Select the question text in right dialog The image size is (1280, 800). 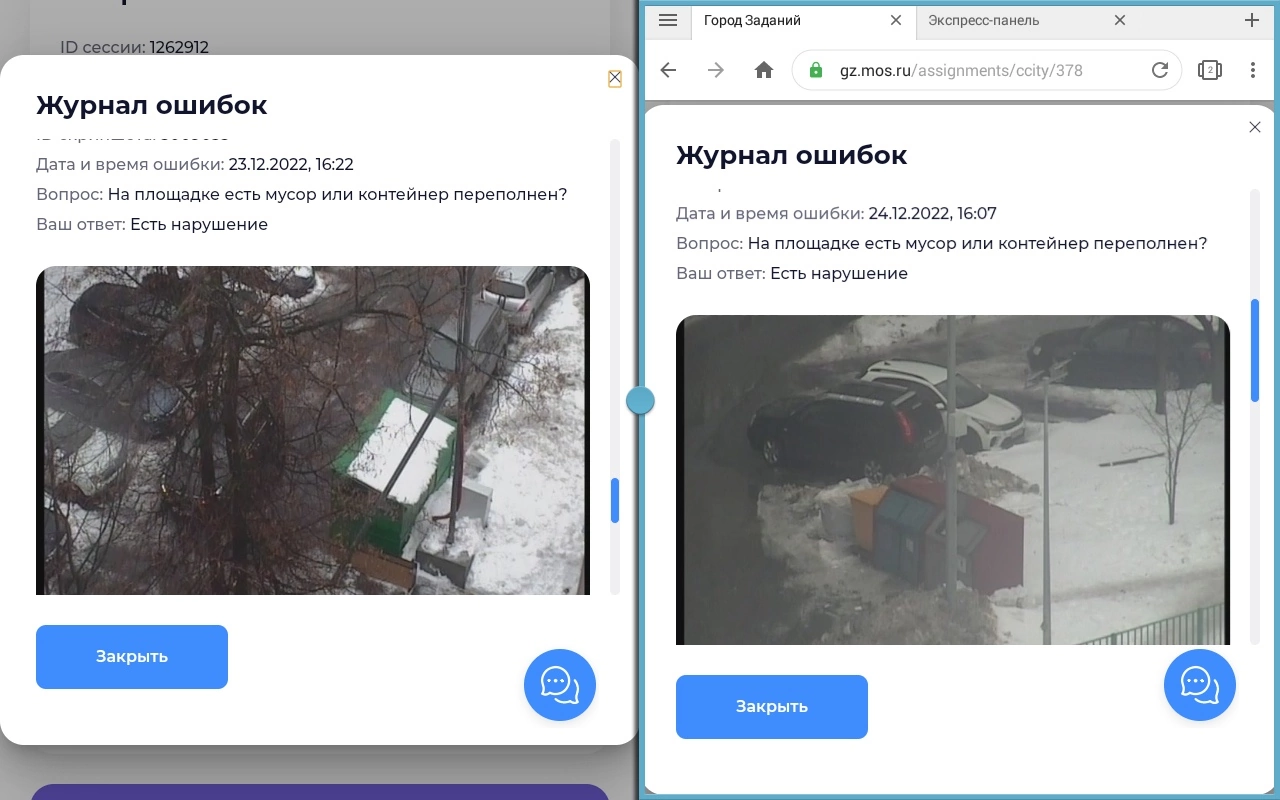click(977, 244)
